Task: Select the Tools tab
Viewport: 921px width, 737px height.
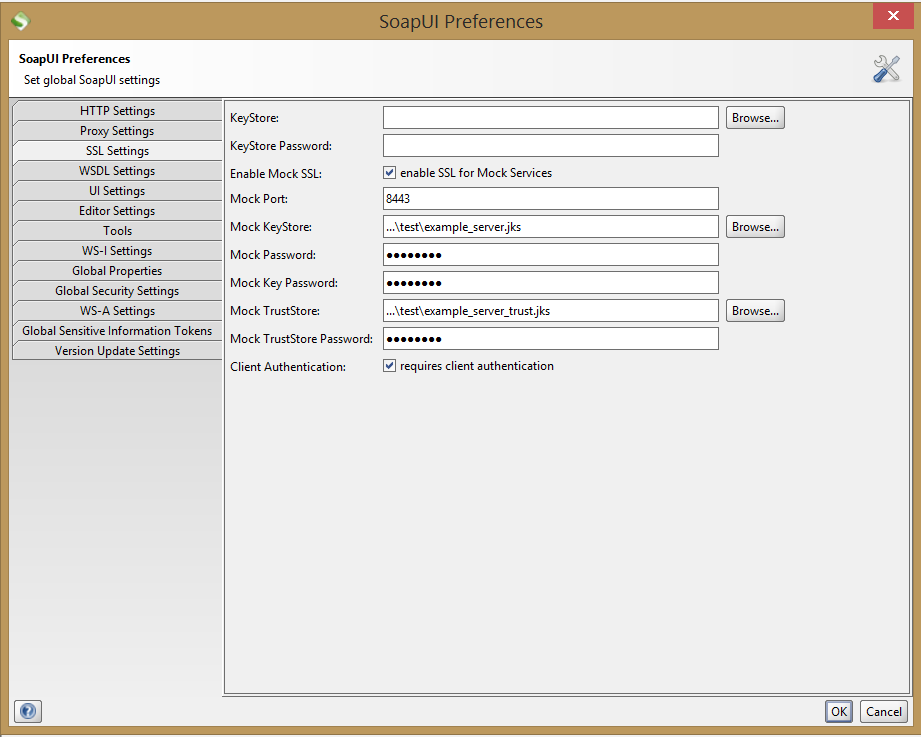Action: (117, 231)
